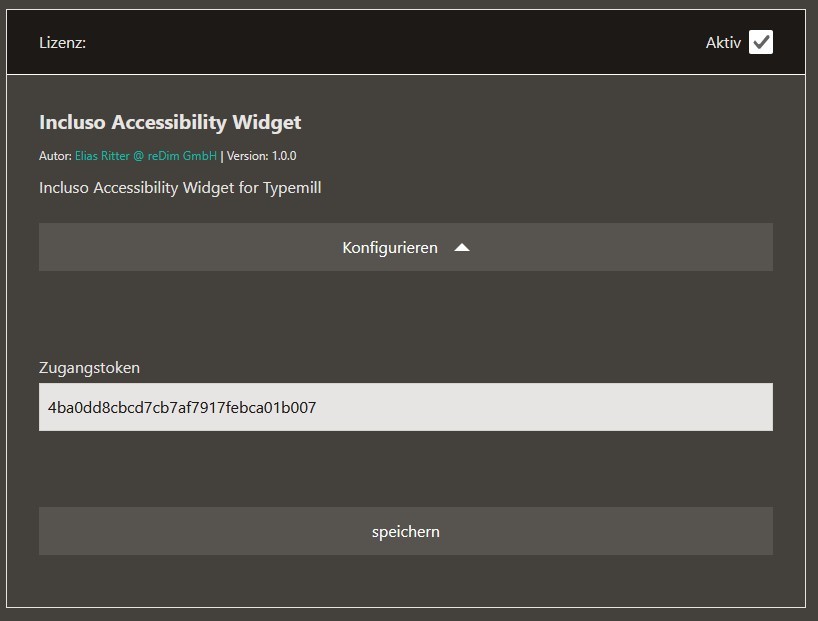The width and height of the screenshot is (818, 621).
Task: Collapse section using the upward triangle icon
Action: [x=462, y=247]
